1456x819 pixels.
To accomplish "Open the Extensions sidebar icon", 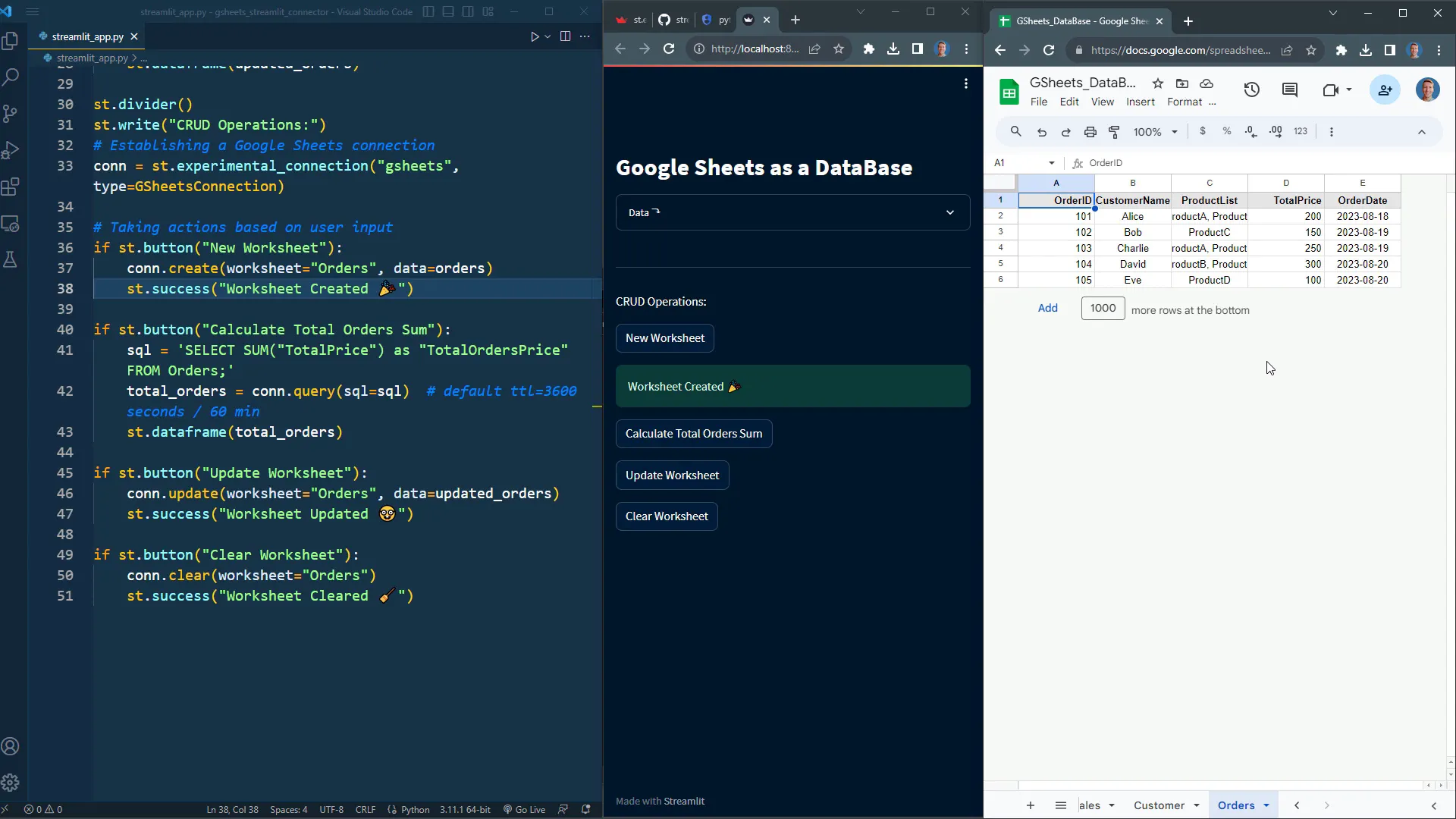I will (11, 187).
